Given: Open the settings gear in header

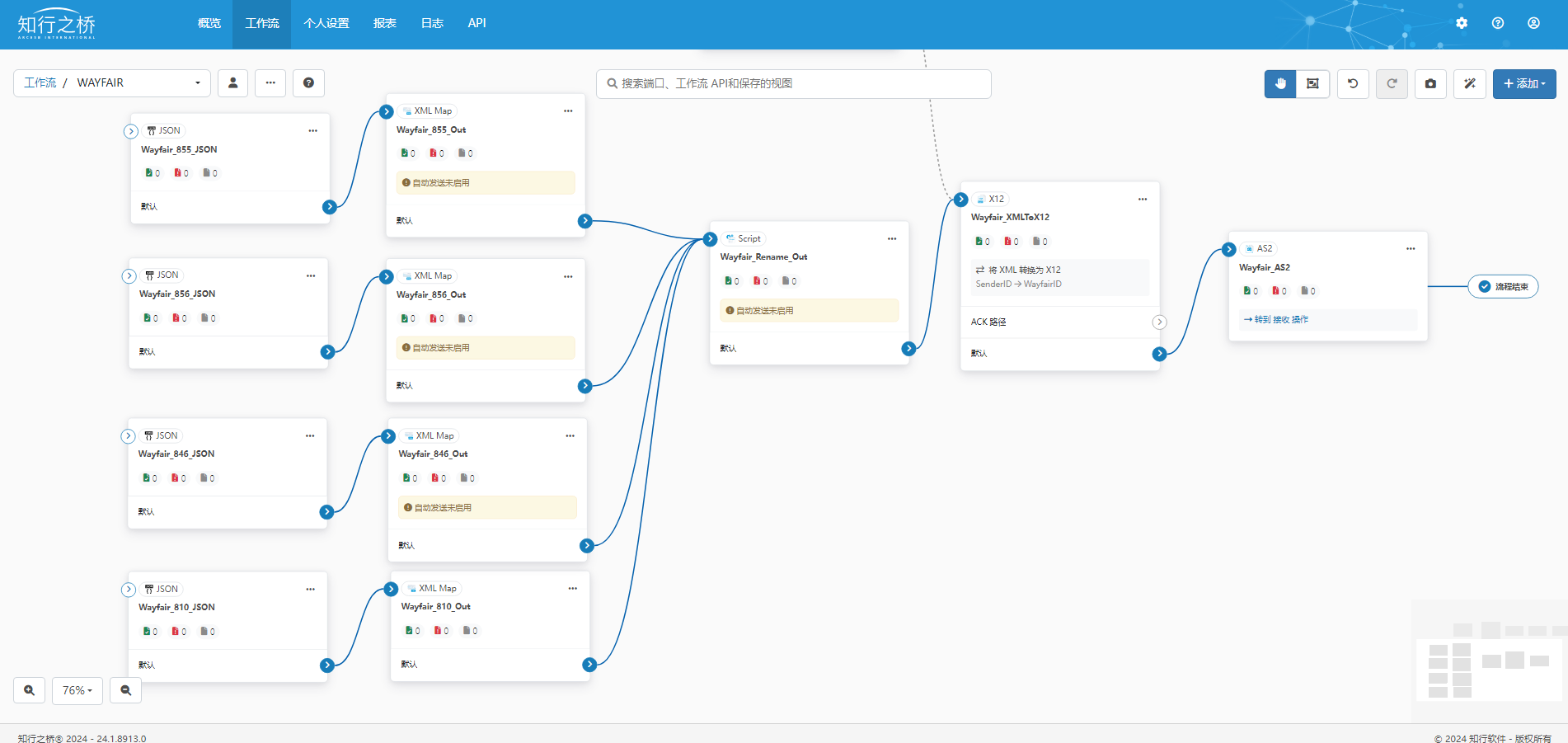Looking at the screenshot, I should pos(1462,23).
